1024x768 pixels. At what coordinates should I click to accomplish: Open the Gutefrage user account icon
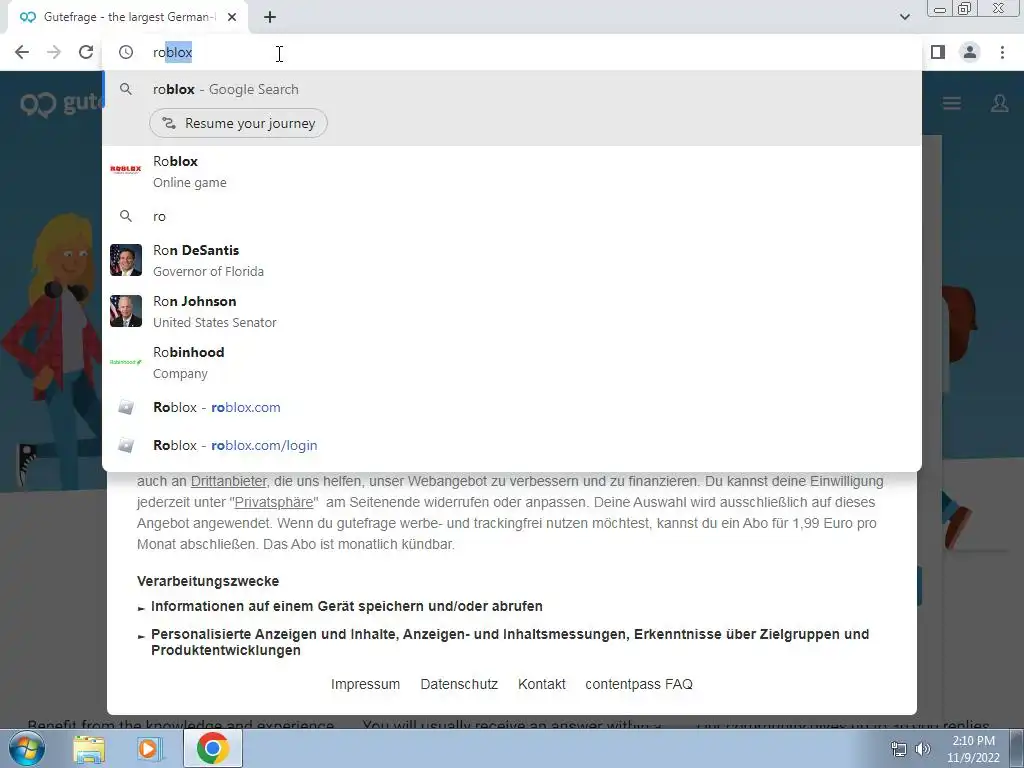[1000, 103]
